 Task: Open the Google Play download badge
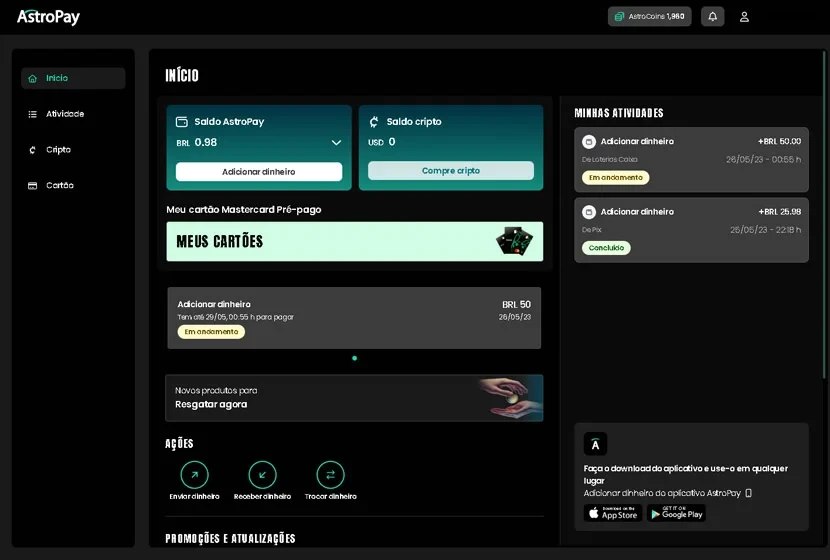click(x=676, y=513)
